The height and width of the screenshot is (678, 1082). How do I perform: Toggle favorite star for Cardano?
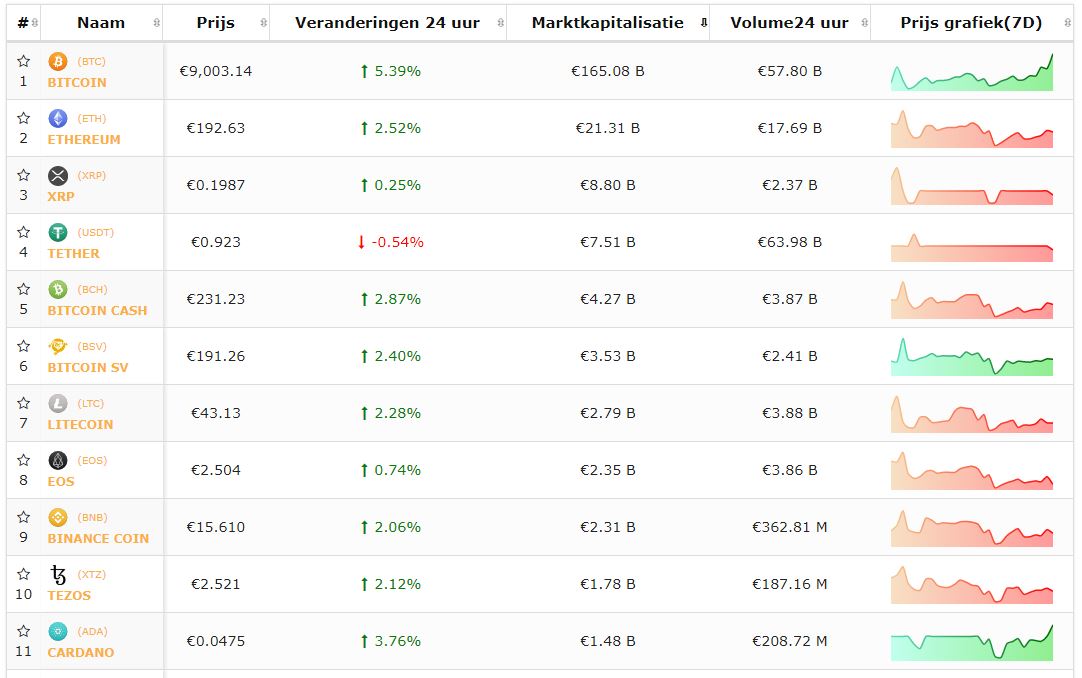[24, 631]
